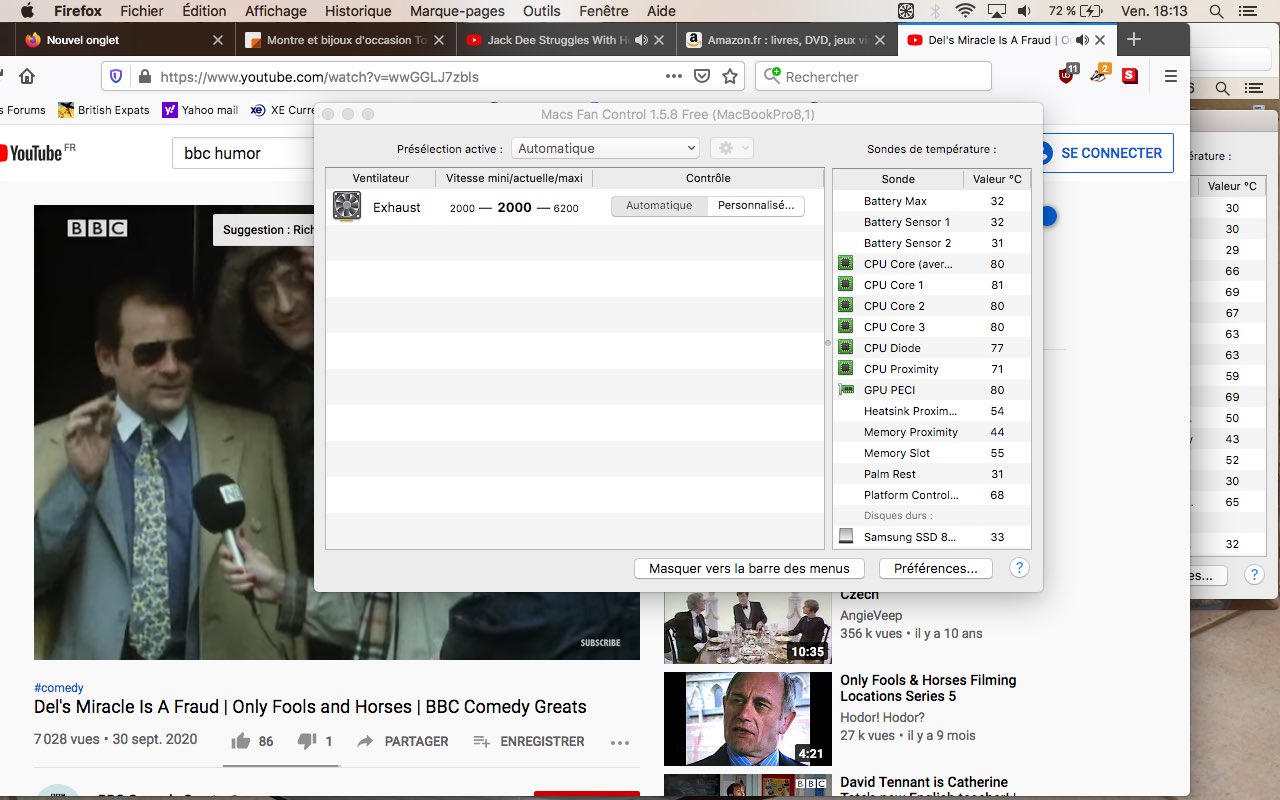Go to the YouTube home logo
Viewport: 1280px width, 800px height.
(38, 152)
